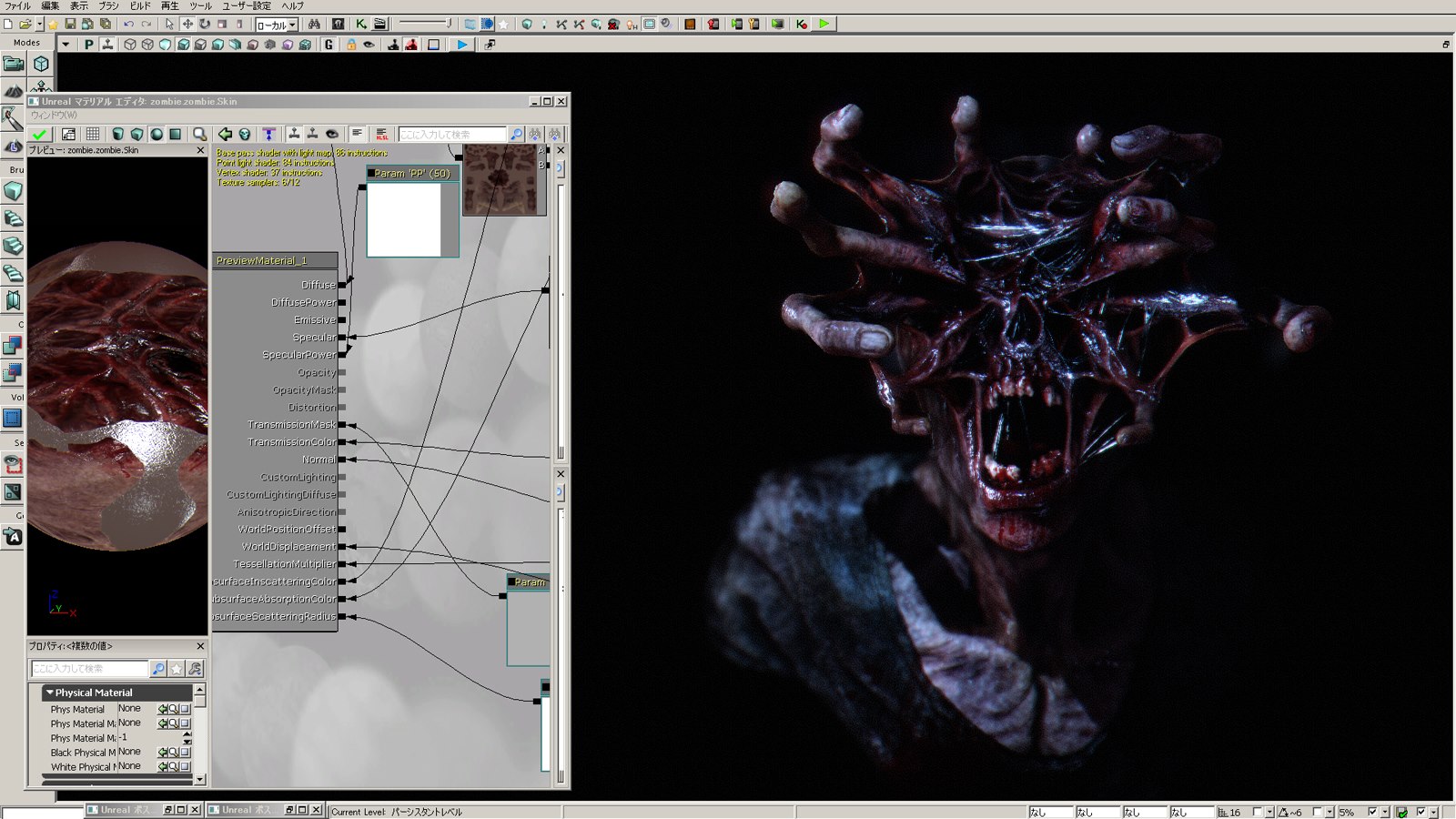
Task: Open the 編集 menu
Action: tap(50, 5)
